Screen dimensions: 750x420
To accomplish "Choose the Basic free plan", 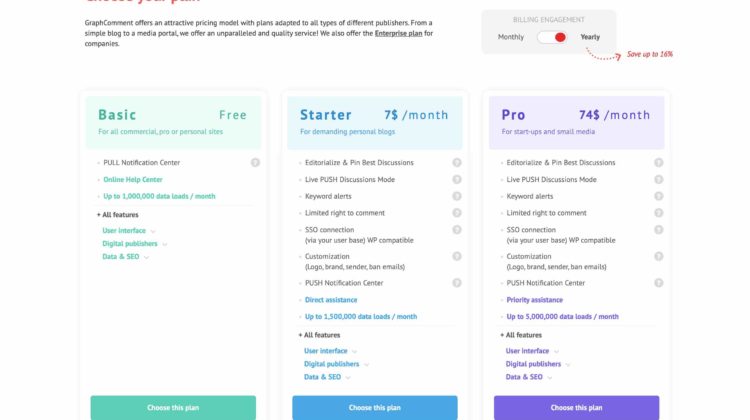I will point(173,408).
